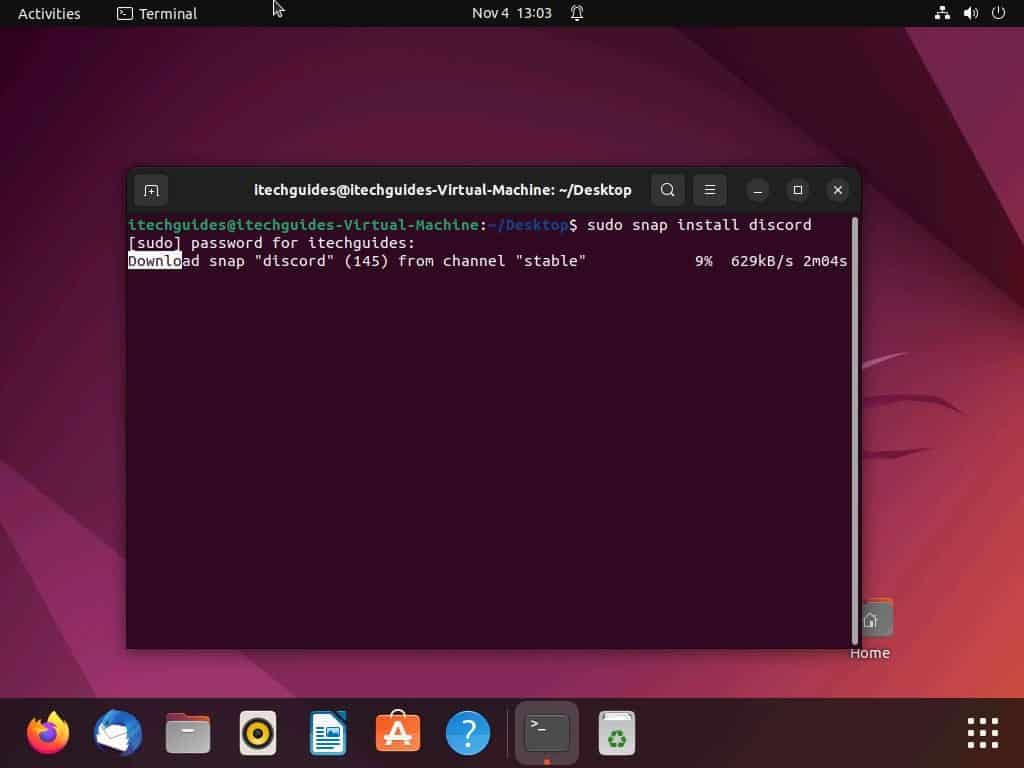Click the '9%' download progress value
This screenshot has width=1024, height=768.
pos(703,261)
